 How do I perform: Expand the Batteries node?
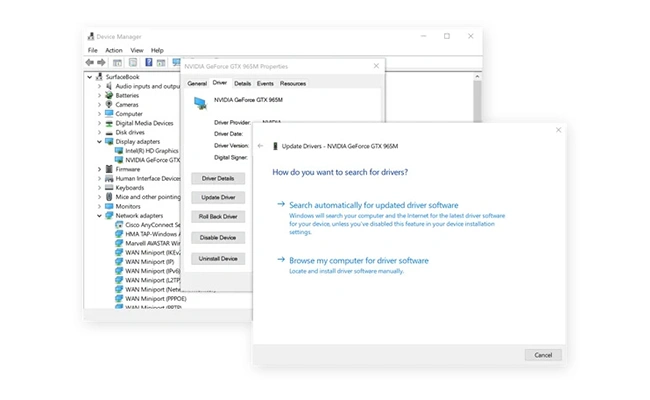click(99, 95)
